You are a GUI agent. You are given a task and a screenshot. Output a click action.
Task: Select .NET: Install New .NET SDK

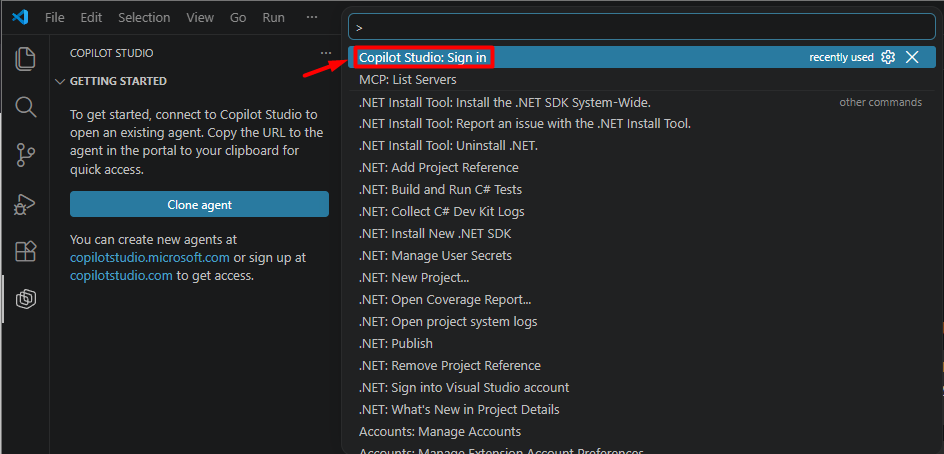pyautogui.click(x=642, y=234)
